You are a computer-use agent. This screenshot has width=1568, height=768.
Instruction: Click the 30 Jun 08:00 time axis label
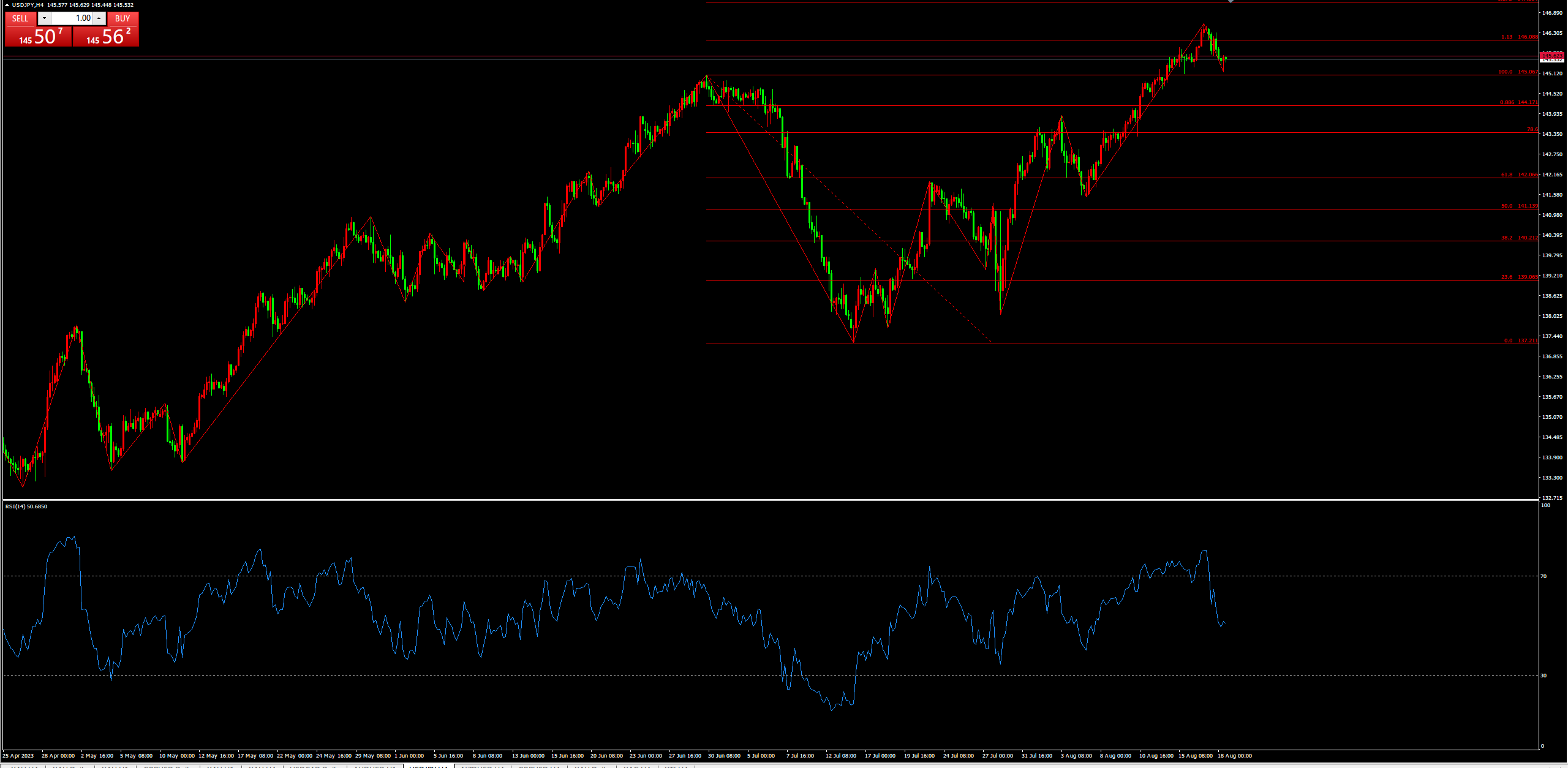coord(724,756)
